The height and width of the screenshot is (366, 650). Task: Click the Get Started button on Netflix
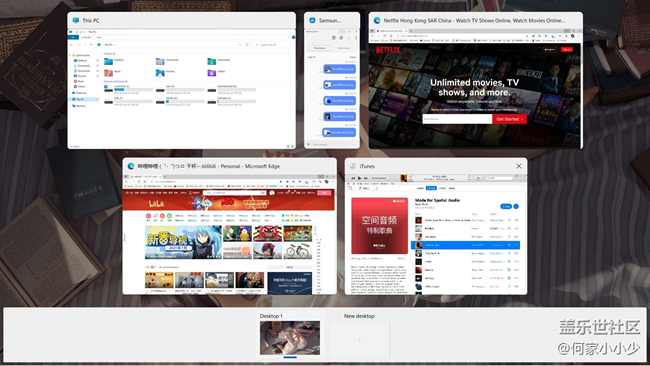[509, 119]
